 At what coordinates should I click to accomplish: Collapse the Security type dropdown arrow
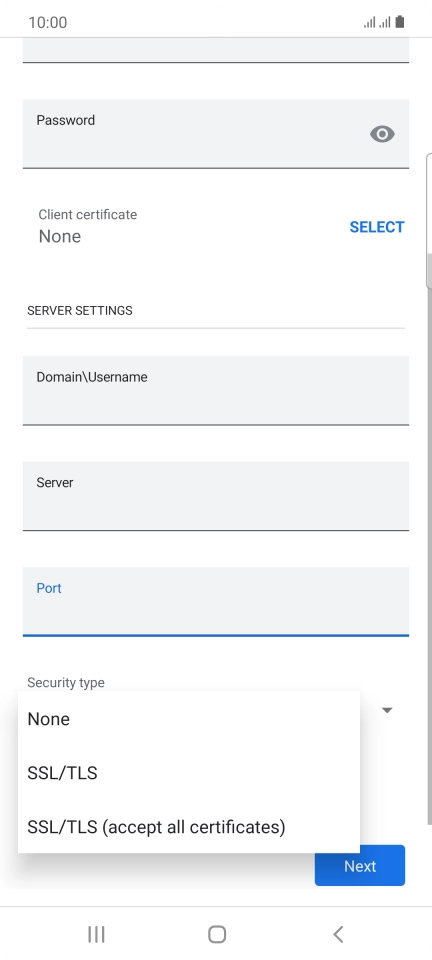pos(387,710)
